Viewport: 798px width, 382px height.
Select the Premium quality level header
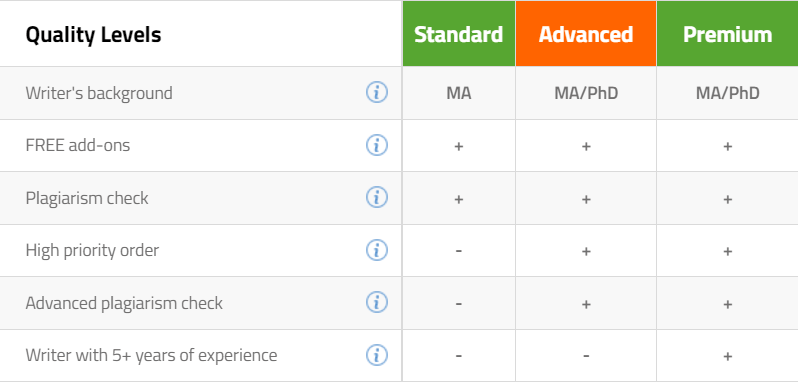727,34
